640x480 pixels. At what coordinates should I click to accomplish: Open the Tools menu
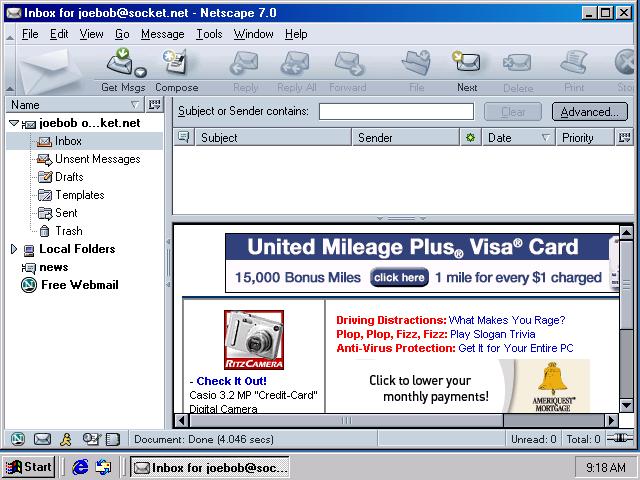(x=209, y=34)
